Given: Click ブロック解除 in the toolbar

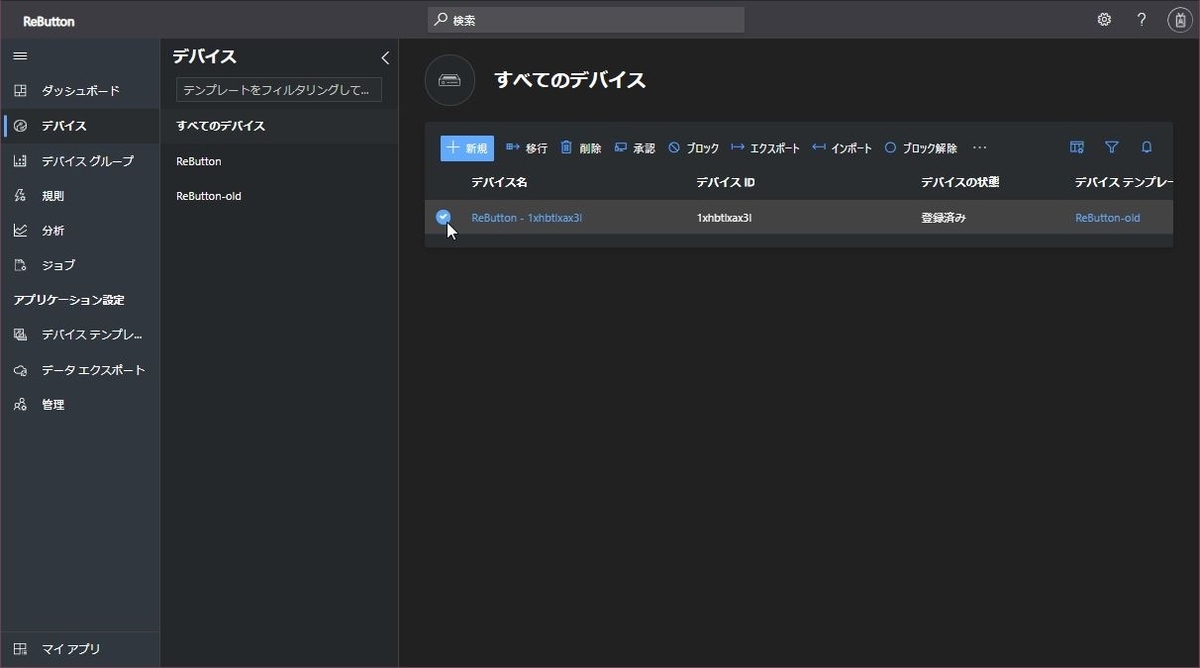Looking at the screenshot, I should [x=920, y=148].
